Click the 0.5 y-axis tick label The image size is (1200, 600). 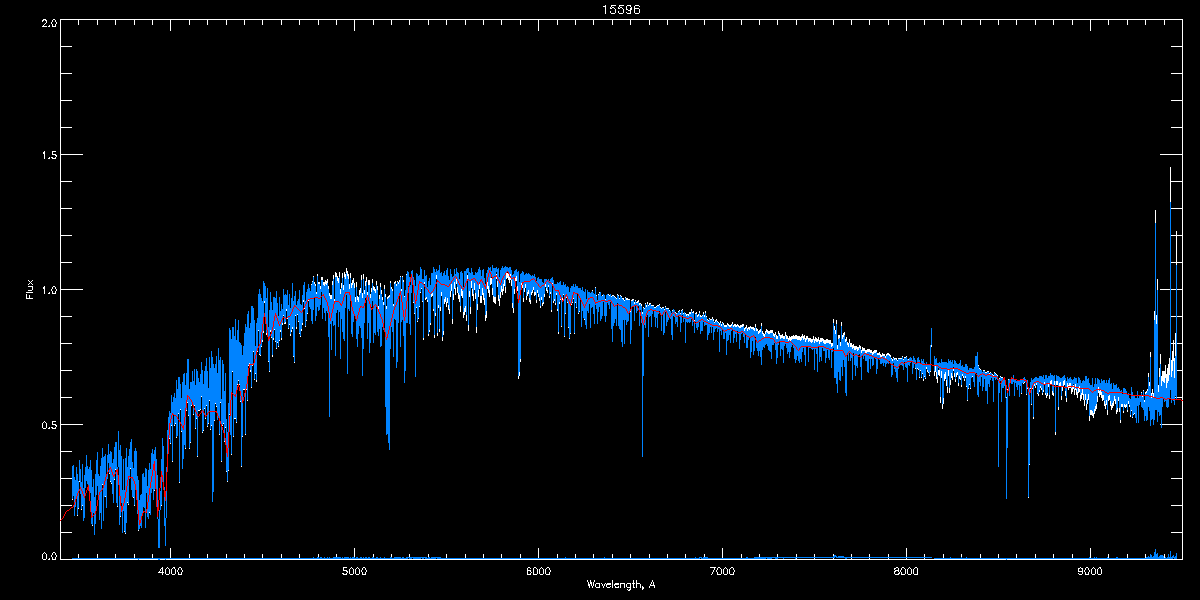[x=47, y=424]
